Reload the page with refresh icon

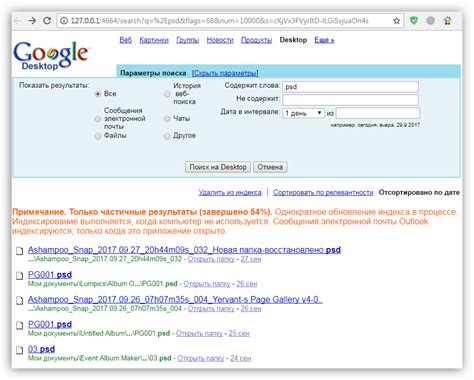pyautogui.click(x=47, y=21)
